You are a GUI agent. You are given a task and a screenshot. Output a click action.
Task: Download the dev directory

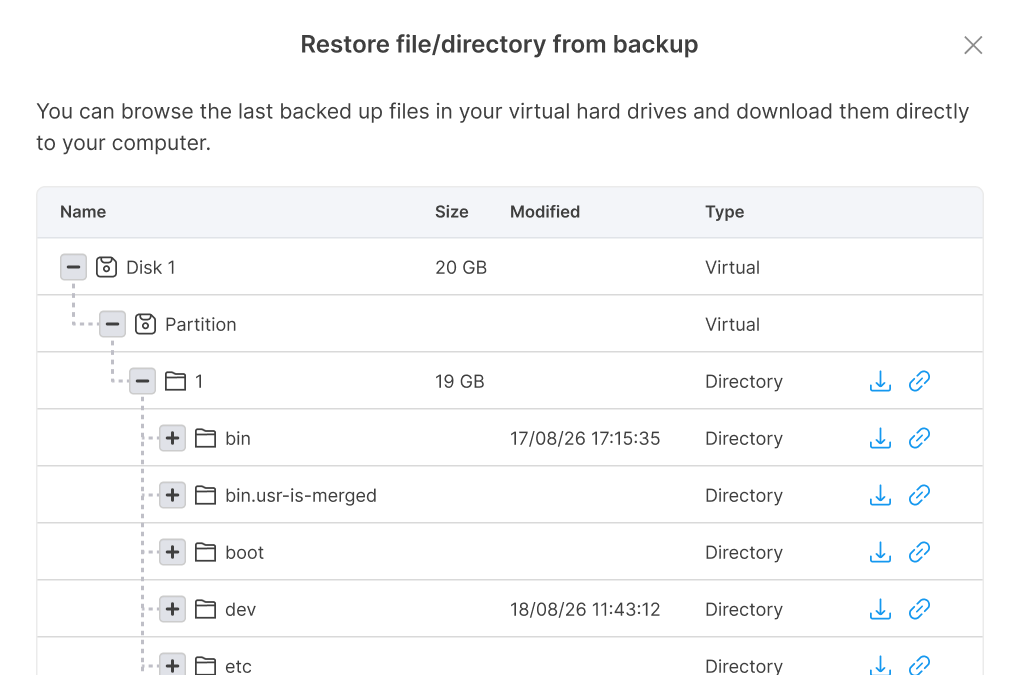pyautogui.click(x=880, y=609)
